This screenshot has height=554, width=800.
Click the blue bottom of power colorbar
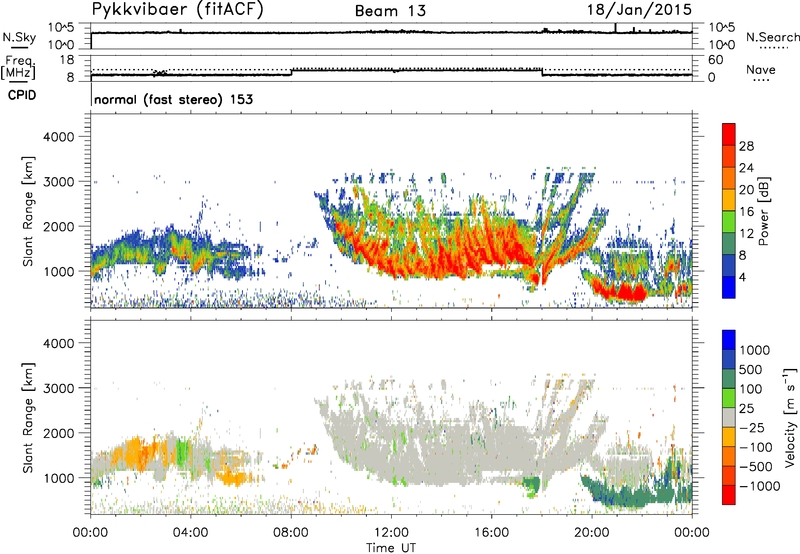[729, 287]
